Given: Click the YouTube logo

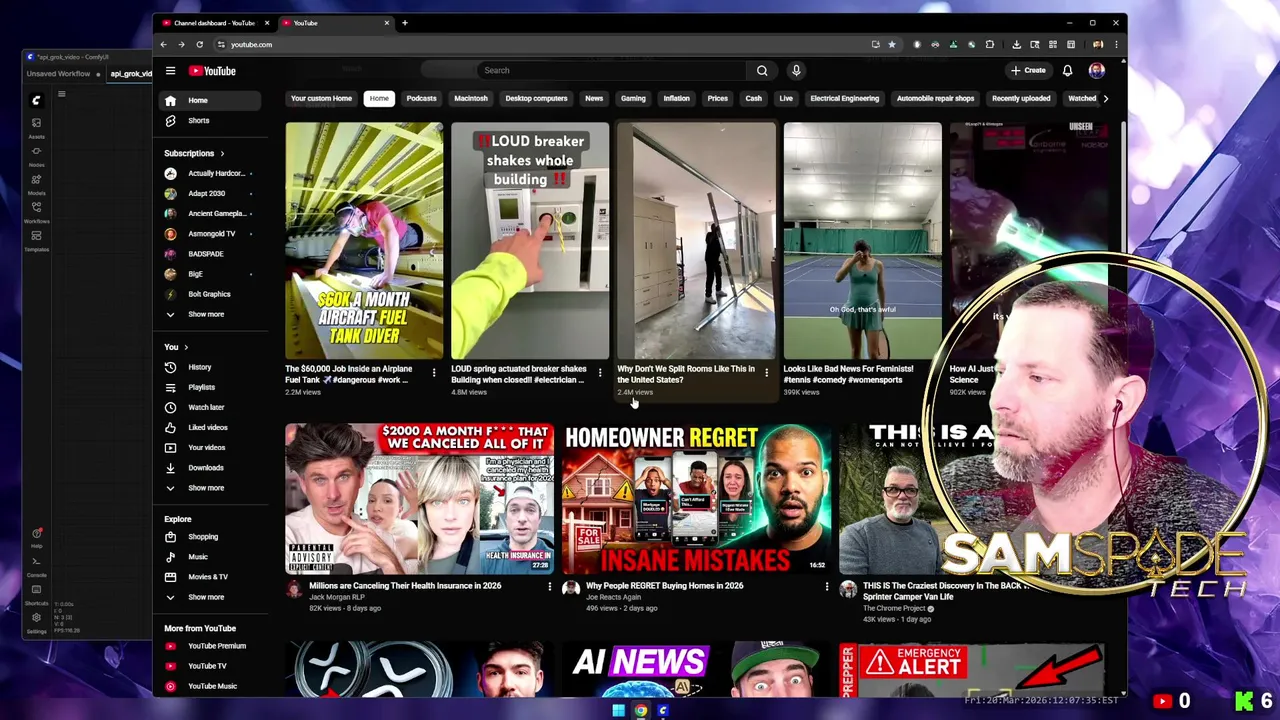Looking at the screenshot, I should [213, 71].
